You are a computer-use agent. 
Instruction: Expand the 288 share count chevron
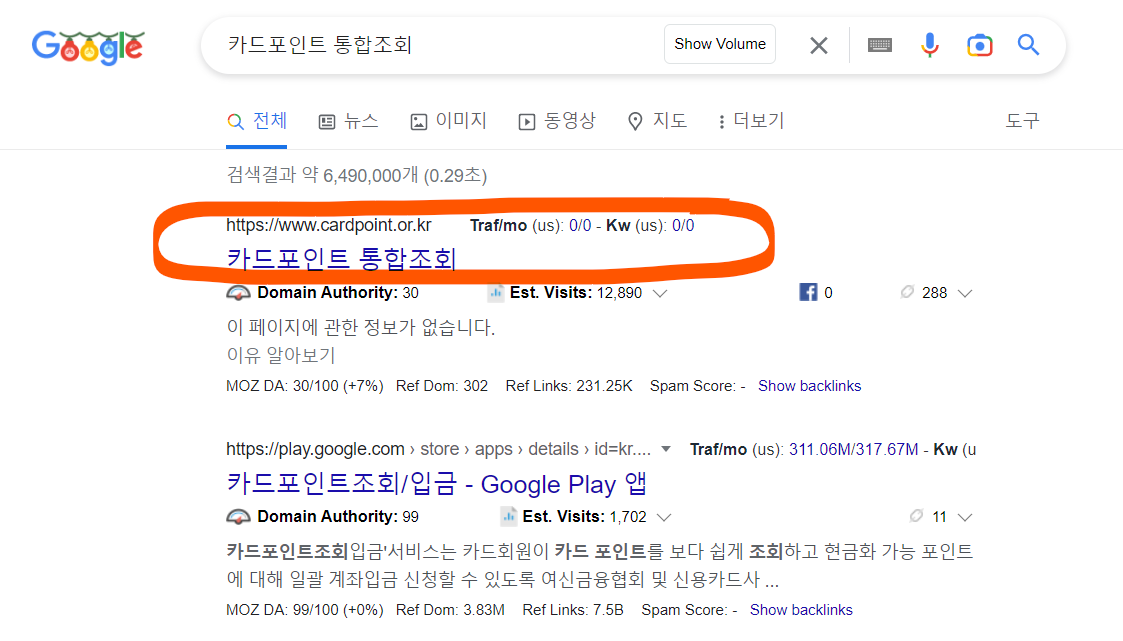click(x=965, y=293)
